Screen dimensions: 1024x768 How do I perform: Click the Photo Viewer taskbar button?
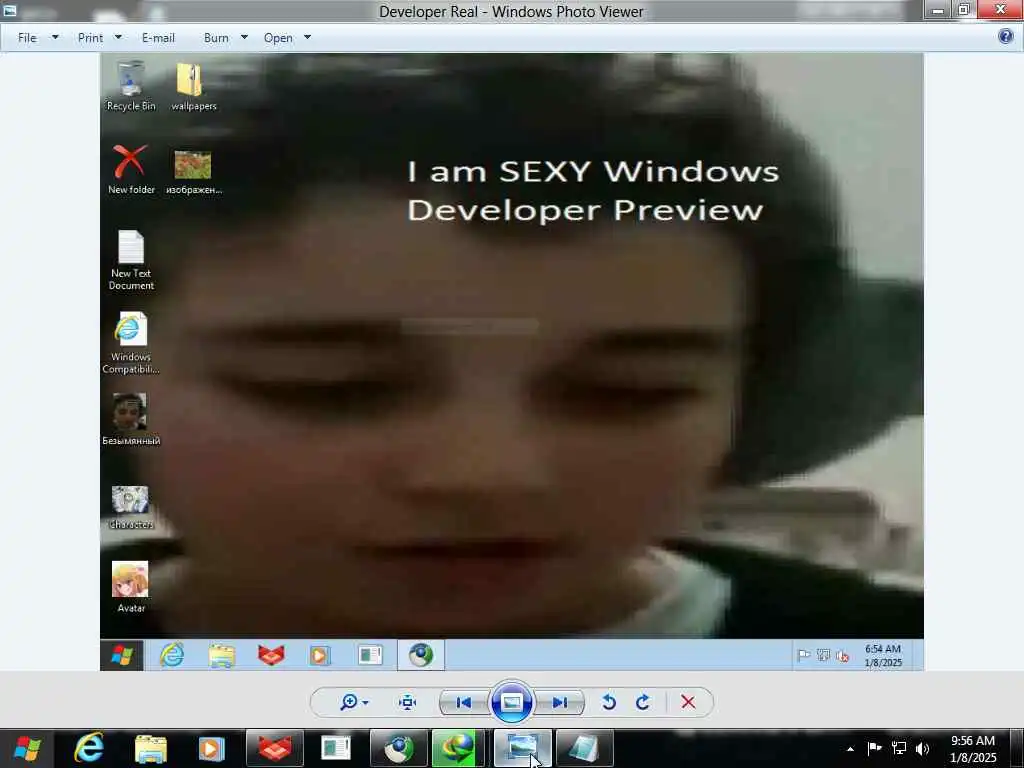click(x=522, y=748)
